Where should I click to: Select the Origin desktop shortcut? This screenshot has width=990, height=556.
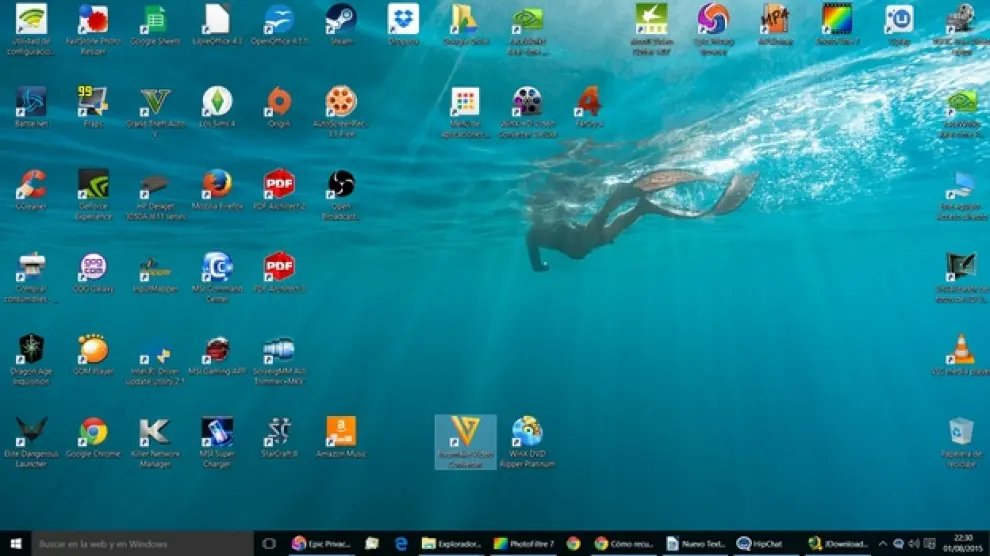point(279,102)
